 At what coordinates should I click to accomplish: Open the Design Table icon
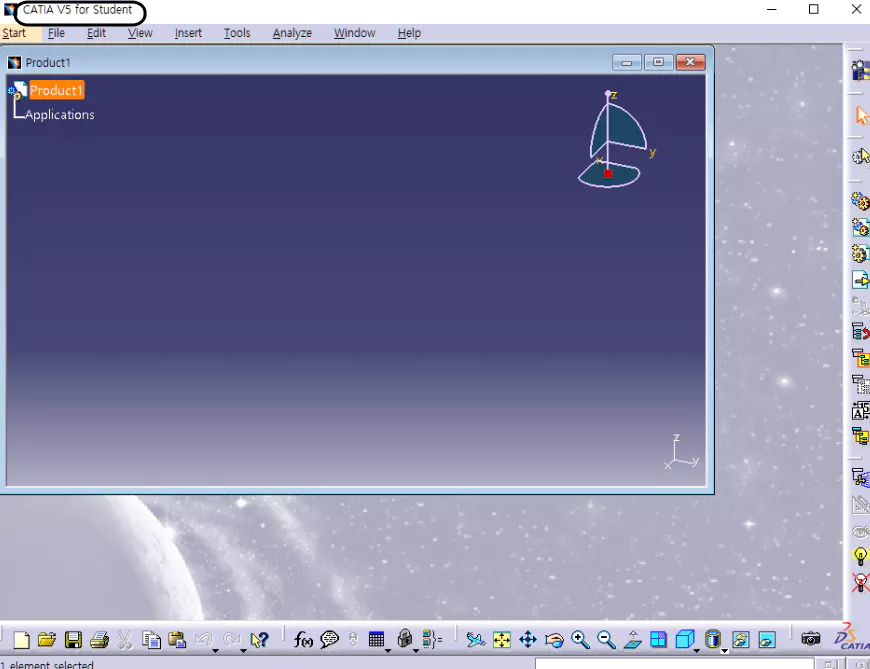coord(376,640)
